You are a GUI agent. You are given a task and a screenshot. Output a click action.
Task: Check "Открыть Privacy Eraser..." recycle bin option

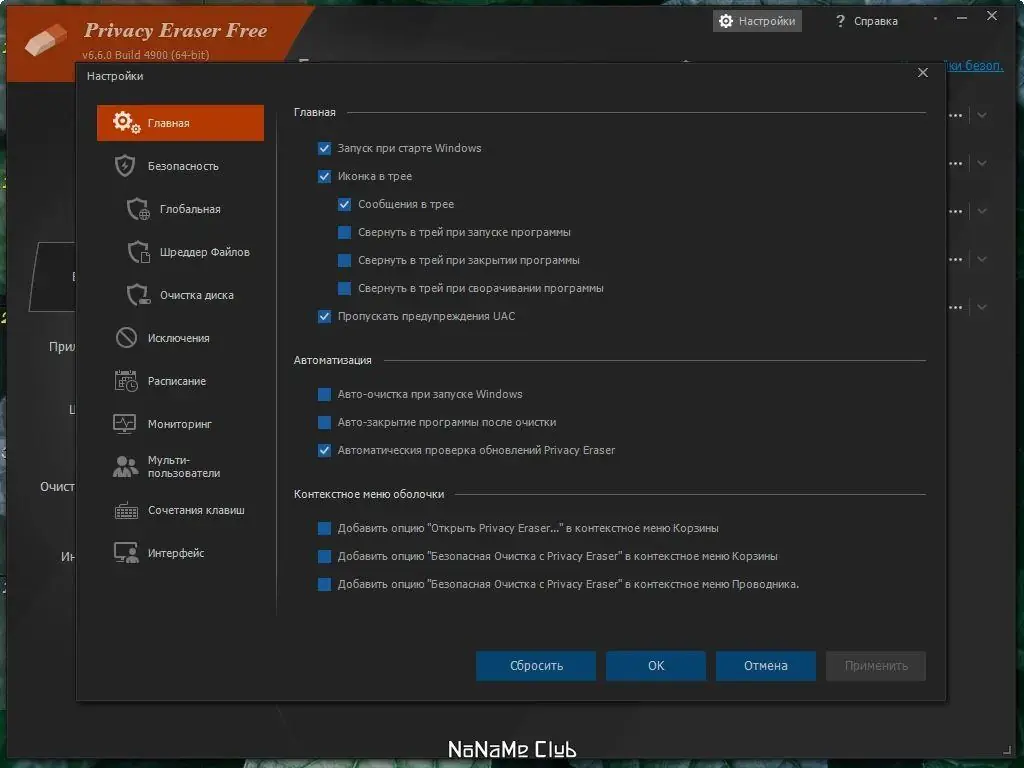tap(325, 528)
